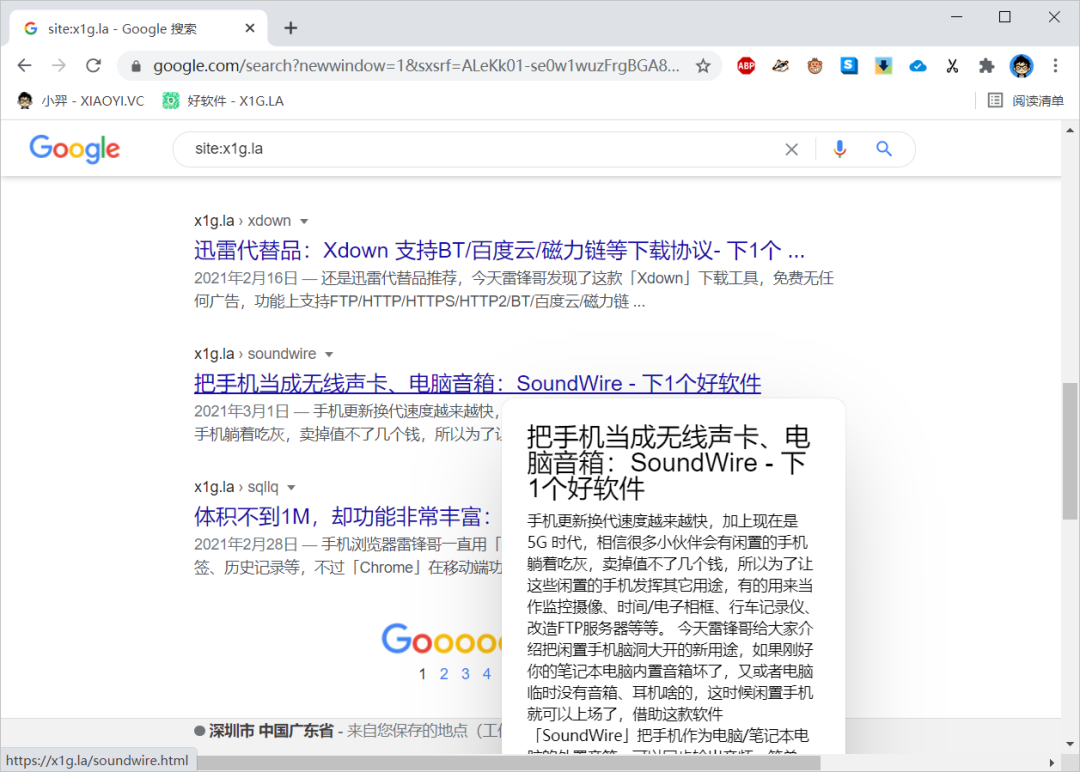
Task: Open the scissors extension icon
Action: pyautogui.click(x=953, y=66)
